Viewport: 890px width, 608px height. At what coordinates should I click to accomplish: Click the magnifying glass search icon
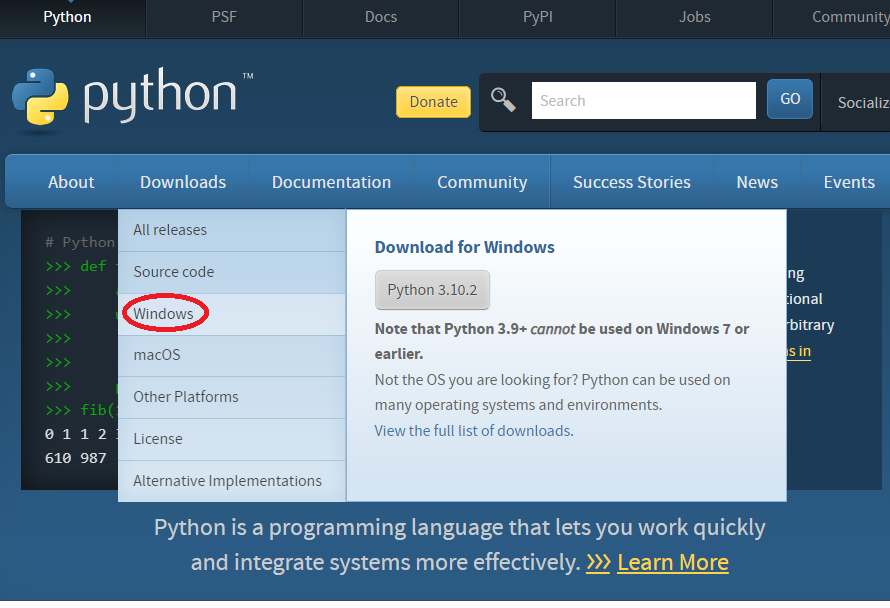[x=503, y=100]
